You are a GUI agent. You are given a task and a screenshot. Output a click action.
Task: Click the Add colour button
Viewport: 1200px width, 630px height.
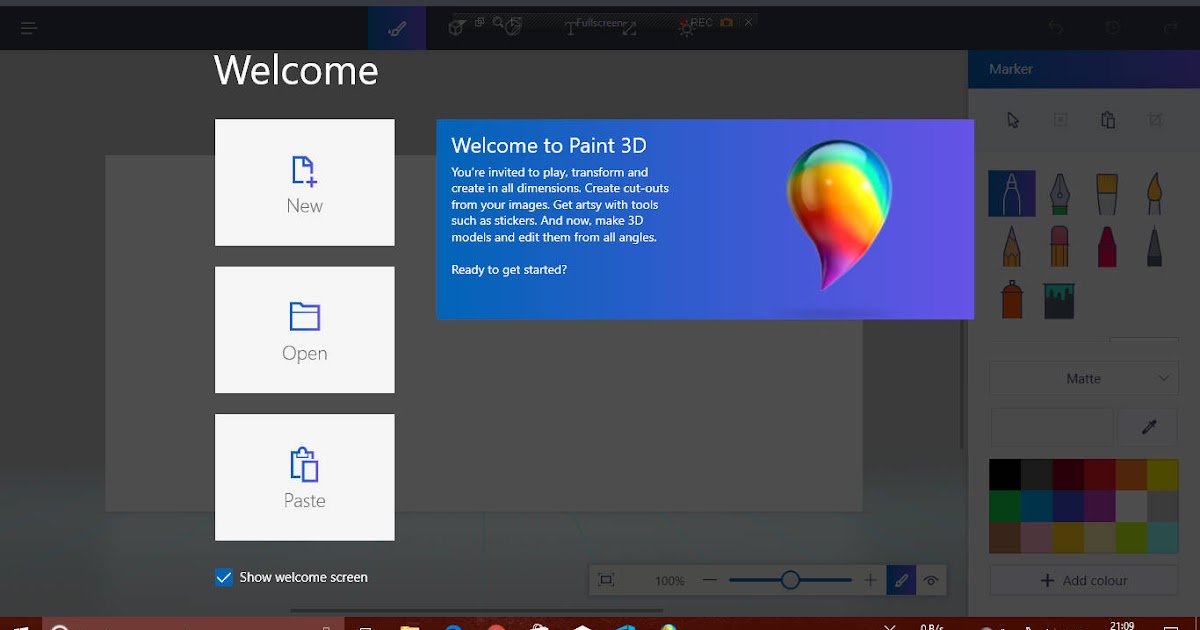point(1084,580)
